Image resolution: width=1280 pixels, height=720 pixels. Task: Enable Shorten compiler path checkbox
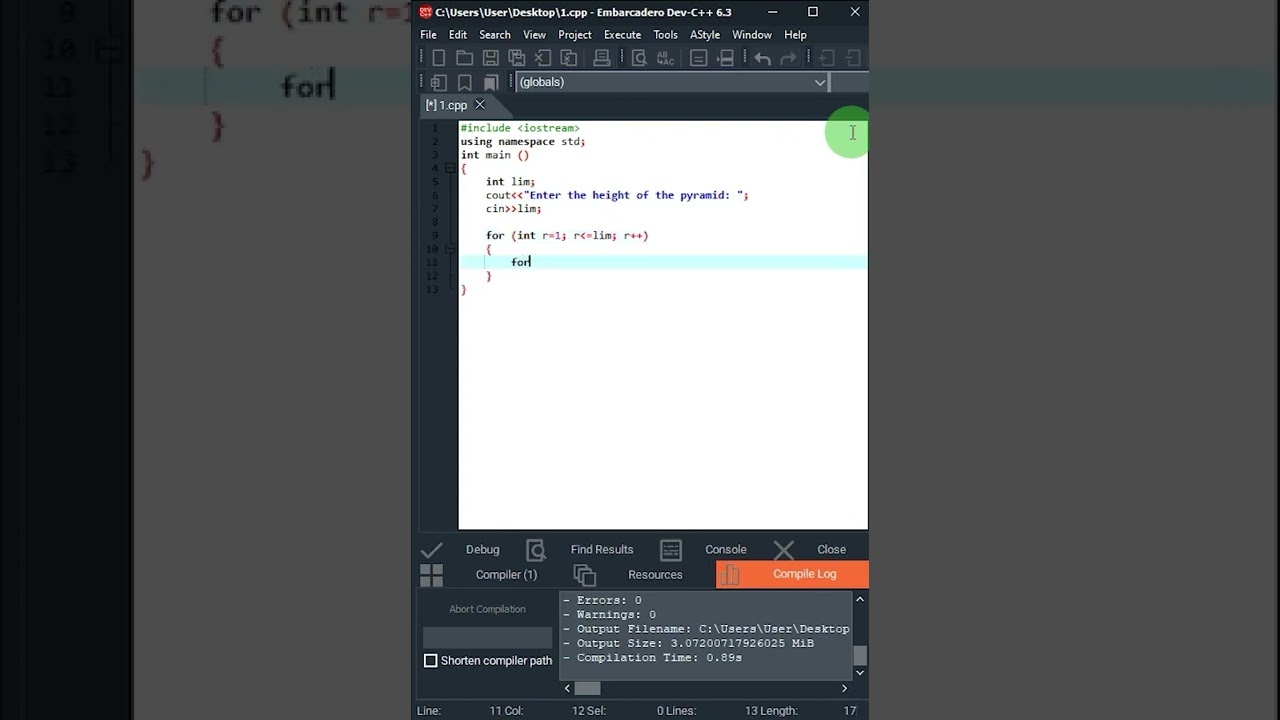click(x=431, y=661)
